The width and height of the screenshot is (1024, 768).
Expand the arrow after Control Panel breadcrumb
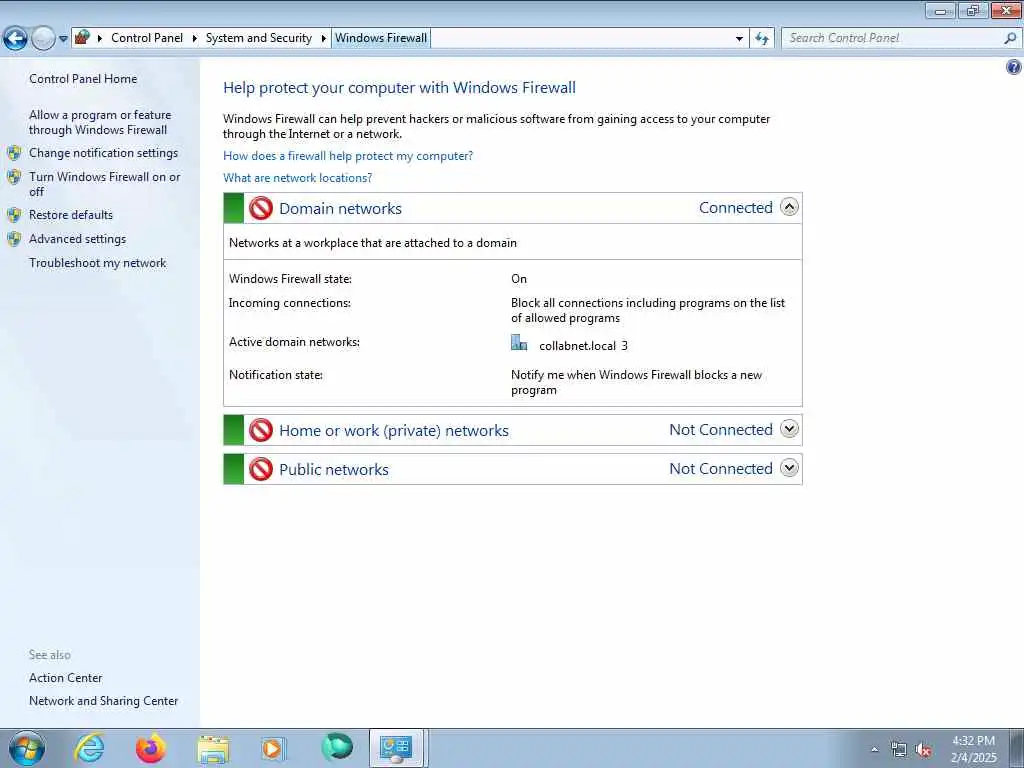click(x=194, y=38)
